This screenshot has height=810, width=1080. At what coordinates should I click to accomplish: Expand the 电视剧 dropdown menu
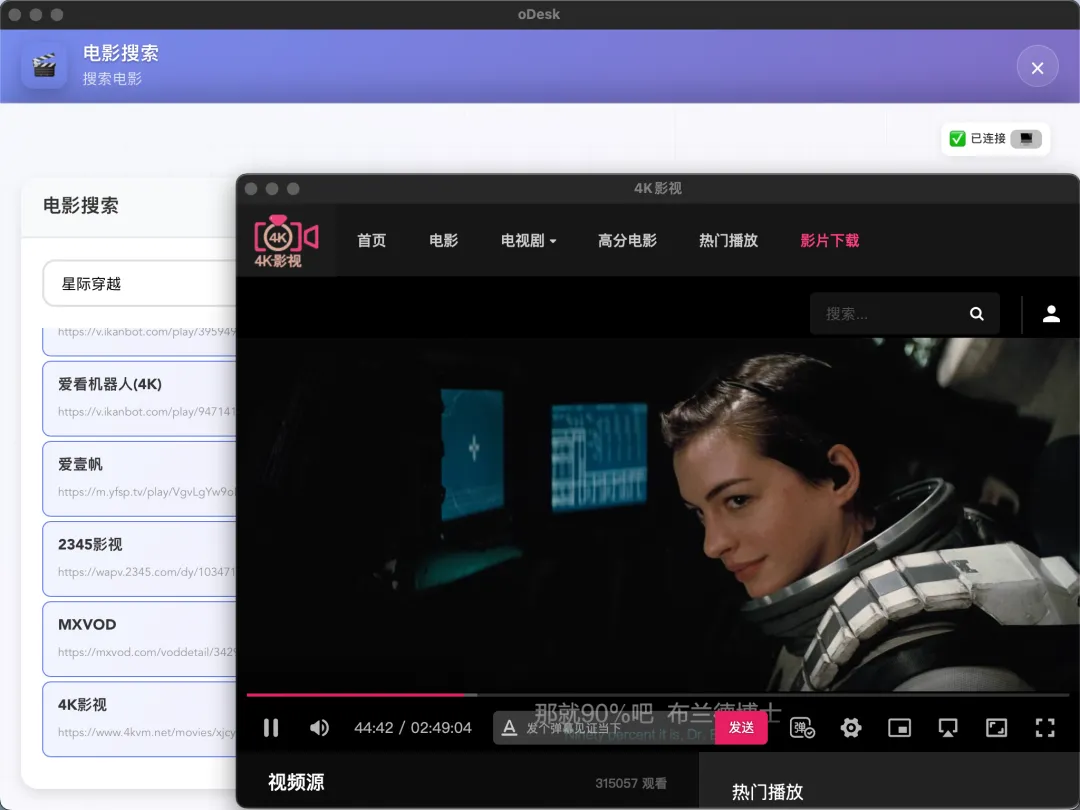(x=528, y=240)
